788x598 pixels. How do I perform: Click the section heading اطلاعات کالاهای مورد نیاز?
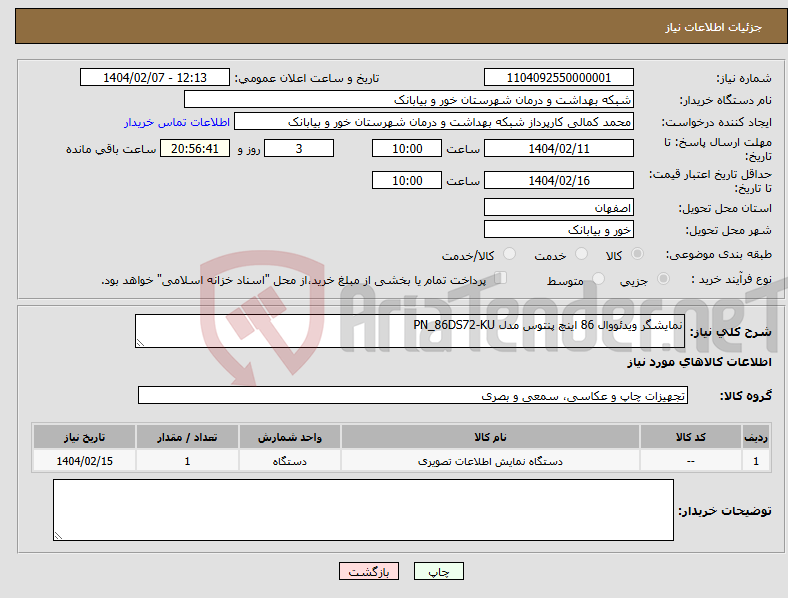point(699,362)
